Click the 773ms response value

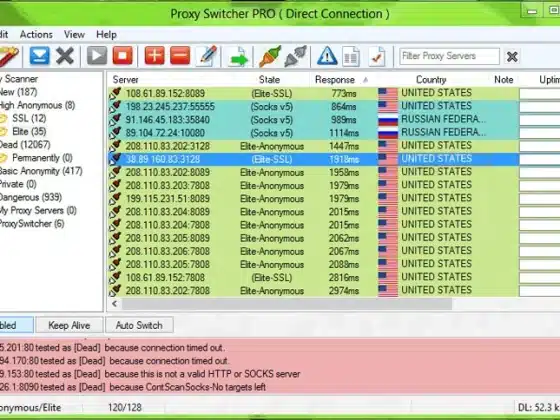tap(344, 94)
